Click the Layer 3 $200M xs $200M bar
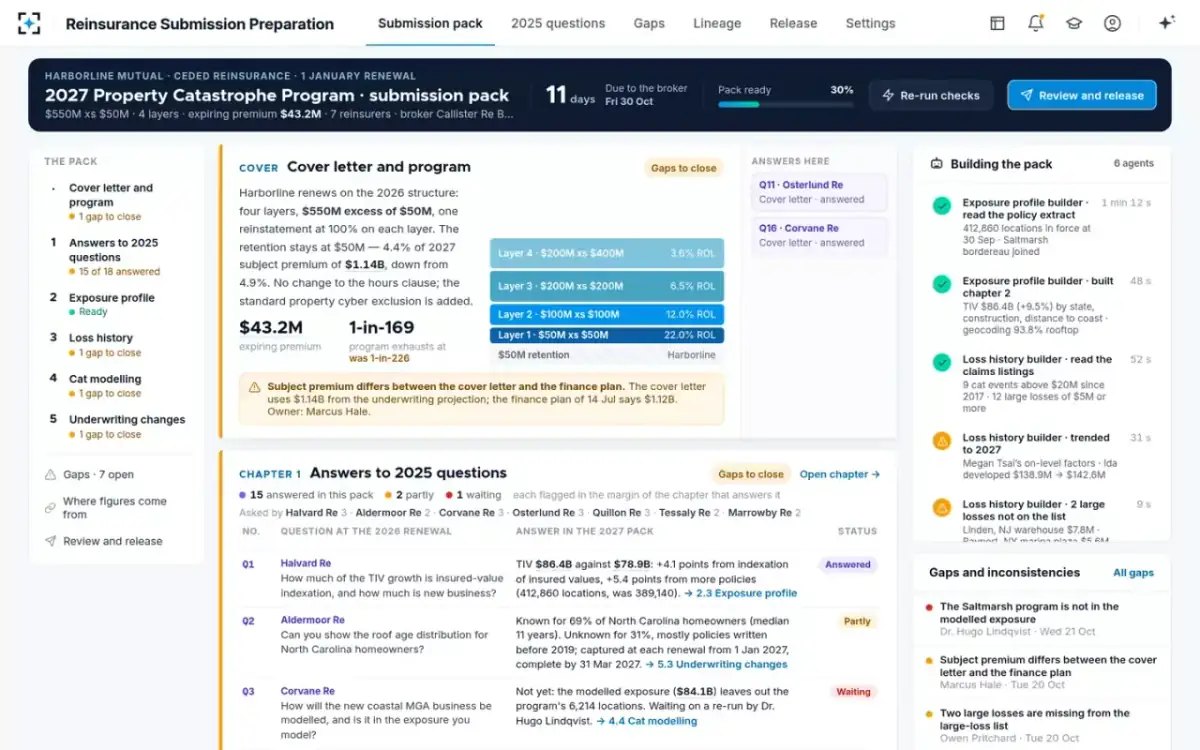The height and width of the screenshot is (750, 1200). point(607,286)
